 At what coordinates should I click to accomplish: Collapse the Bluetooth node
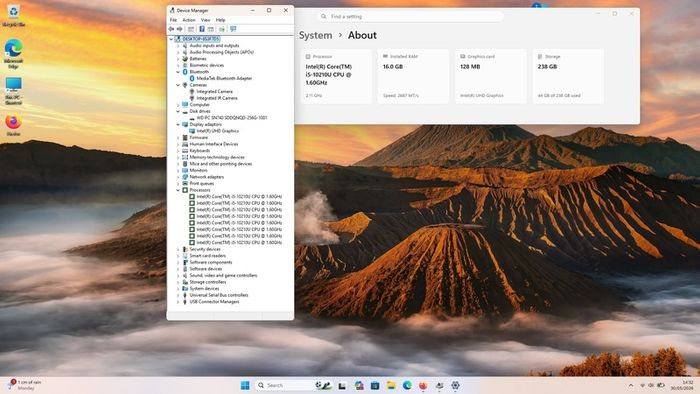click(x=178, y=72)
